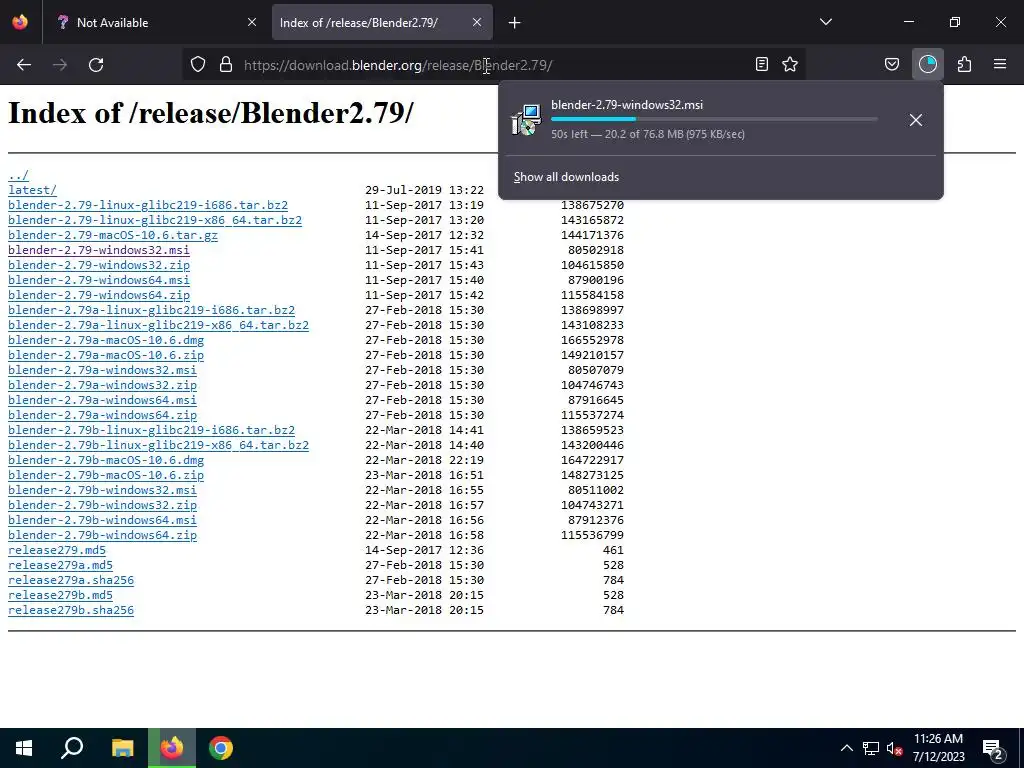Screen dimensions: 1024x768
Task: Open the extensions puzzle icon
Action: point(964,64)
